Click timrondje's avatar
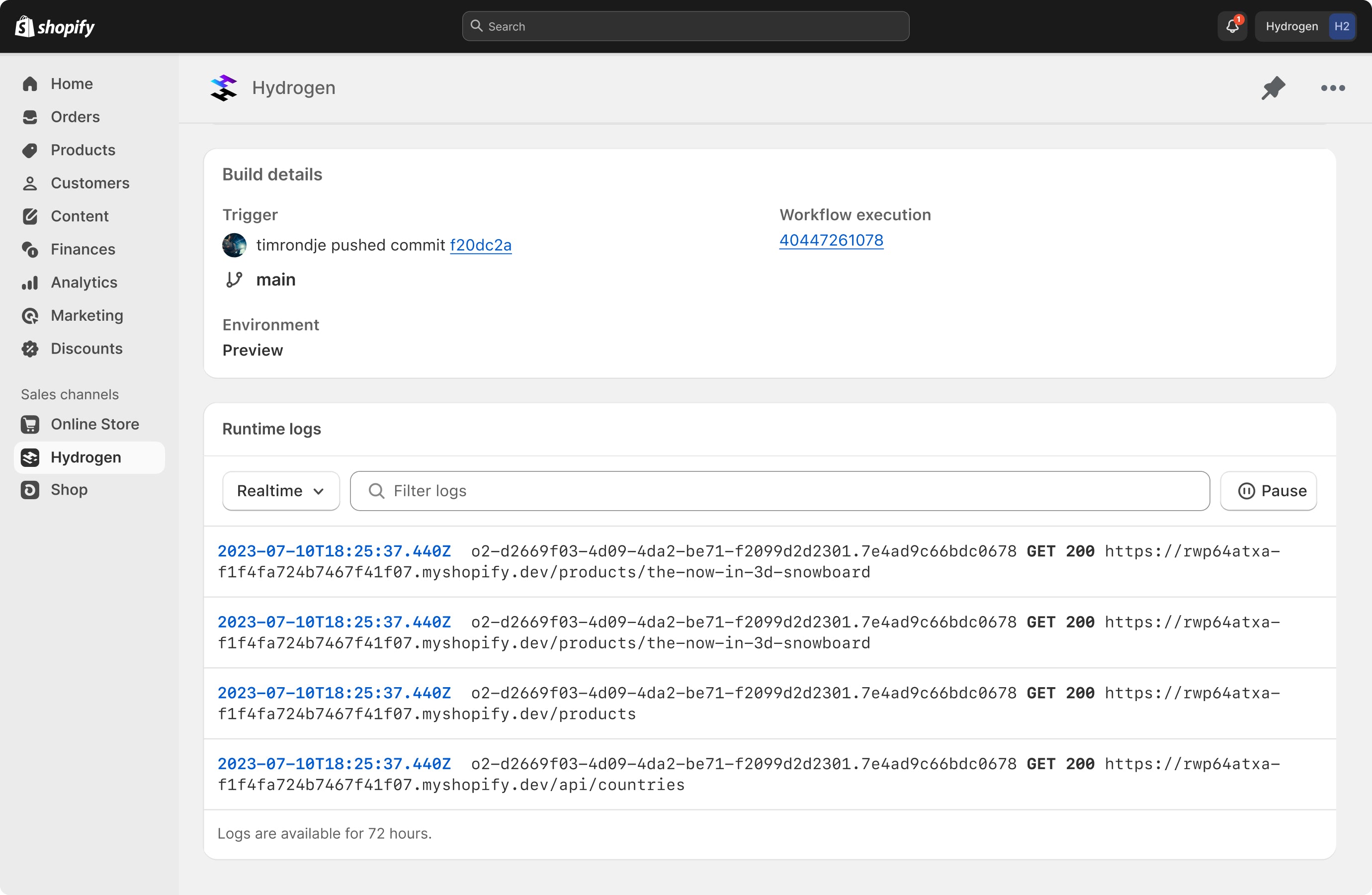1372x895 pixels. (x=234, y=245)
